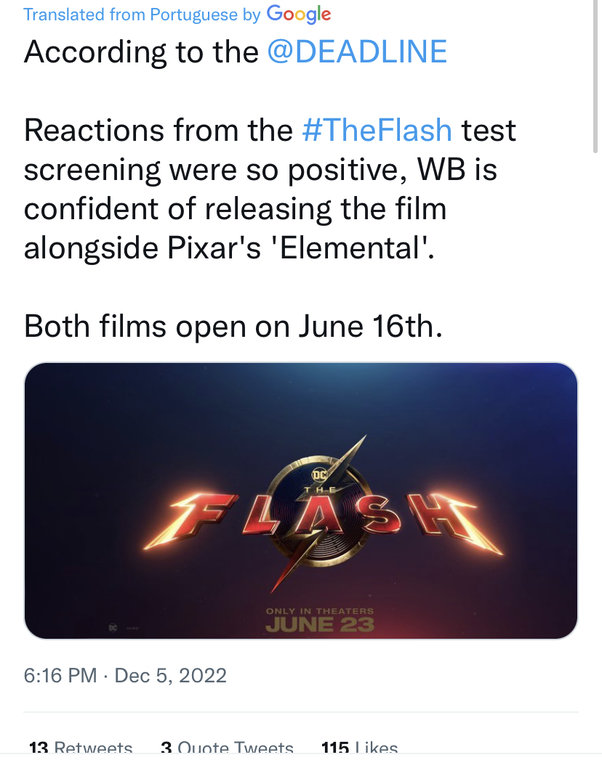Viewport: 602px width, 768px height.
Task: View the 115 Likes list
Action: (359, 748)
